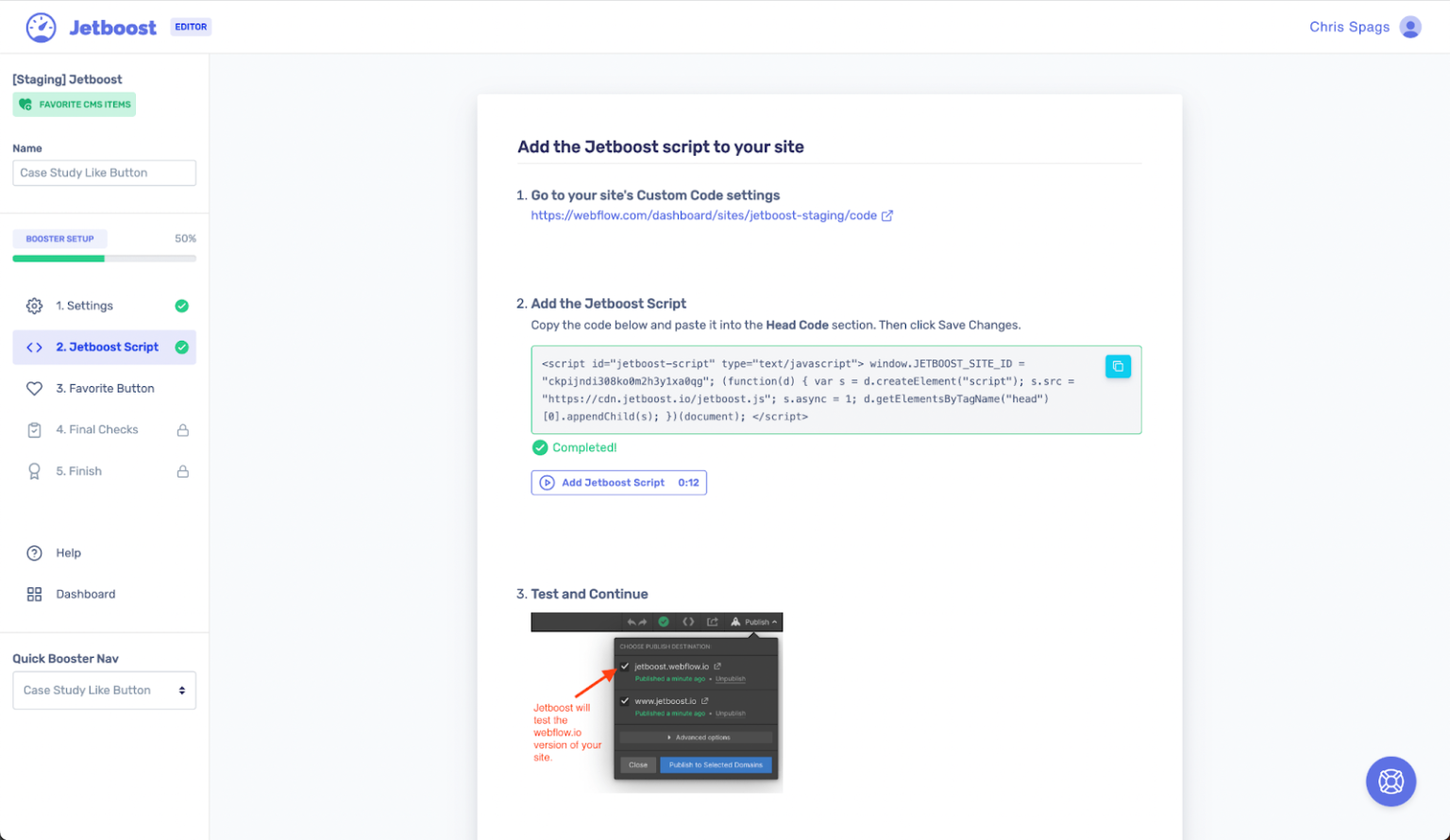This screenshot has height=840, width=1450.
Task: Toggle the FAVORITE CMS ITEMS badge
Action: 74,104
